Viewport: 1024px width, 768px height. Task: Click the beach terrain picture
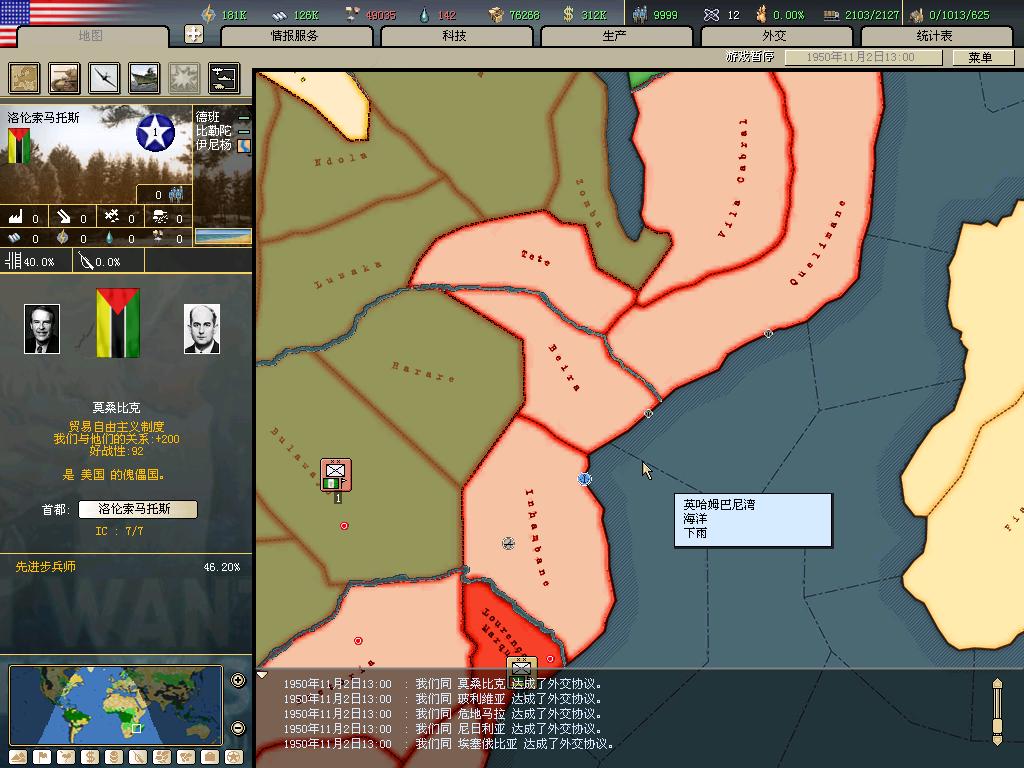pos(223,236)
